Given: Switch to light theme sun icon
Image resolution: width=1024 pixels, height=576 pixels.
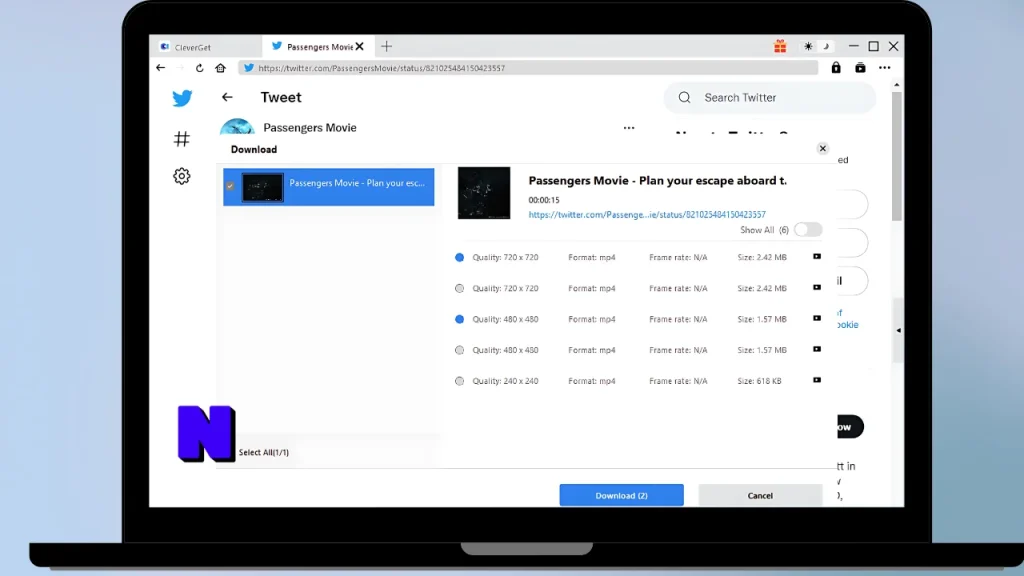Looking at the screenshot, I should click(x=808, y=46).
